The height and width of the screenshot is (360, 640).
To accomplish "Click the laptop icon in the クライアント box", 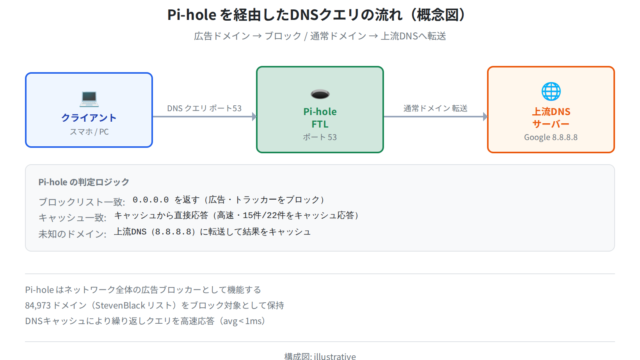I will (x=89, y=98).
